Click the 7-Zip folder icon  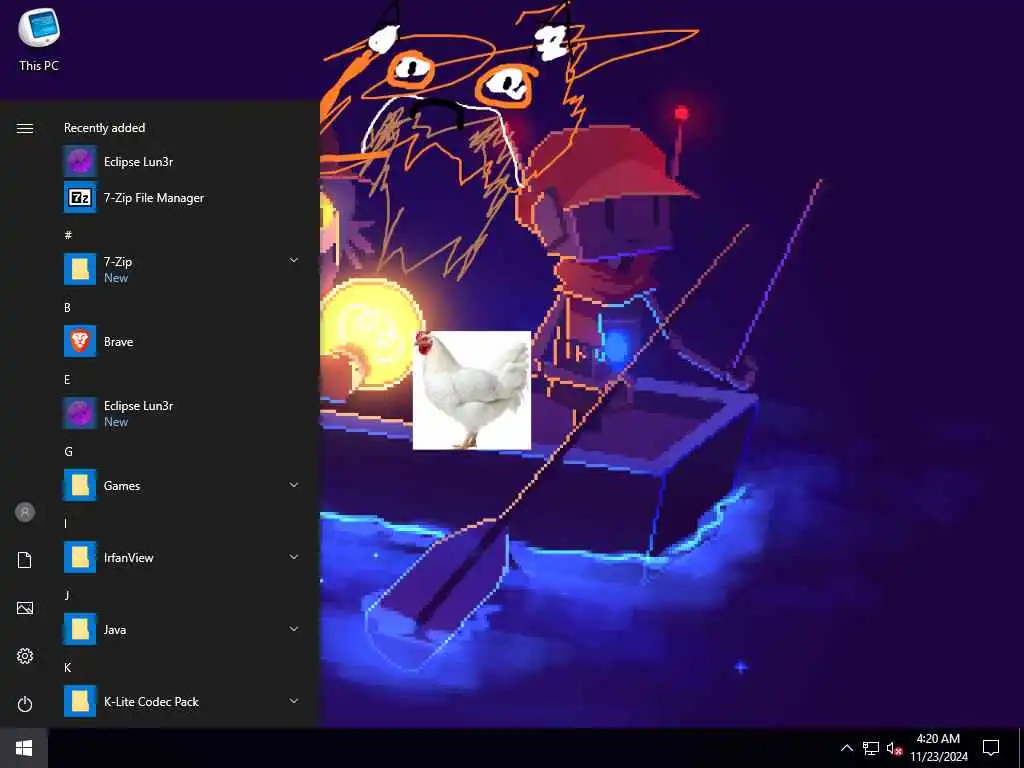coord(80,269)
